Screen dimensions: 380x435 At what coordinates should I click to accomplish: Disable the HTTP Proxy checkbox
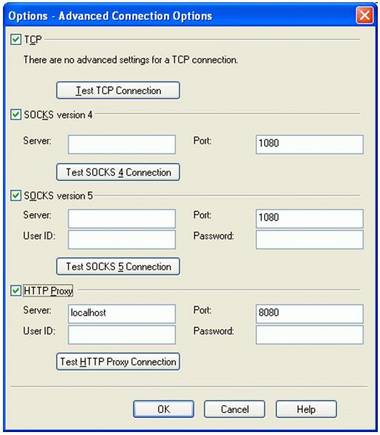click(16, 291)
